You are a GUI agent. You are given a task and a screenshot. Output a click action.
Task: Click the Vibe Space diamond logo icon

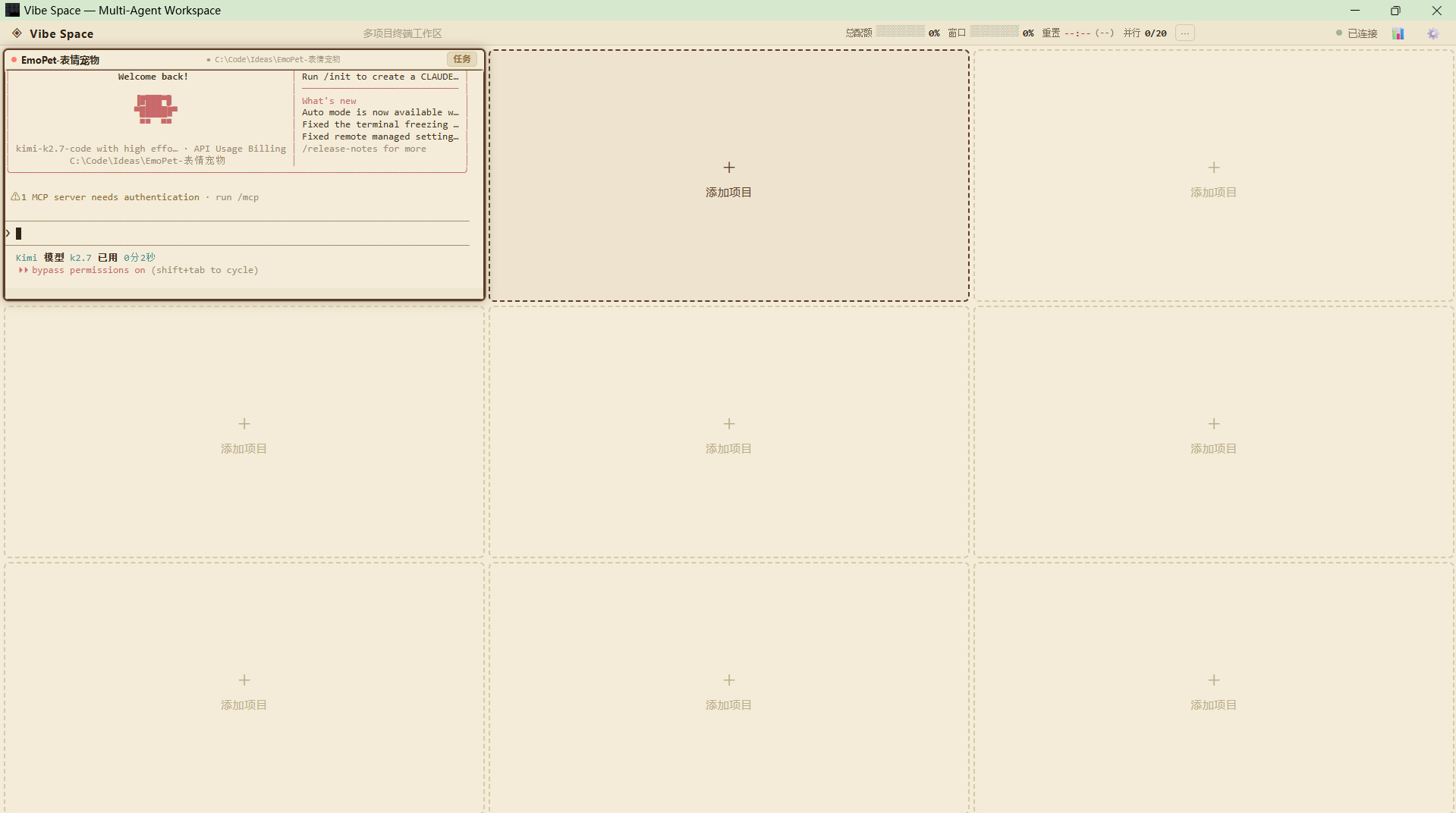tap(17, 33)
